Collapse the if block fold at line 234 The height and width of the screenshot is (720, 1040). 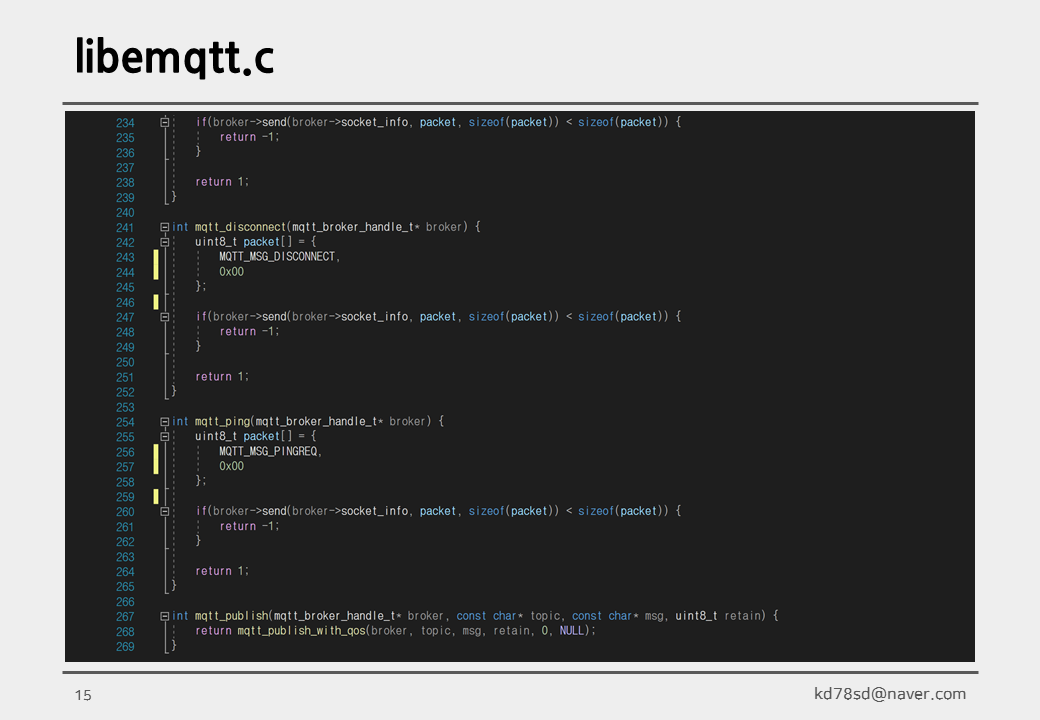164,122
